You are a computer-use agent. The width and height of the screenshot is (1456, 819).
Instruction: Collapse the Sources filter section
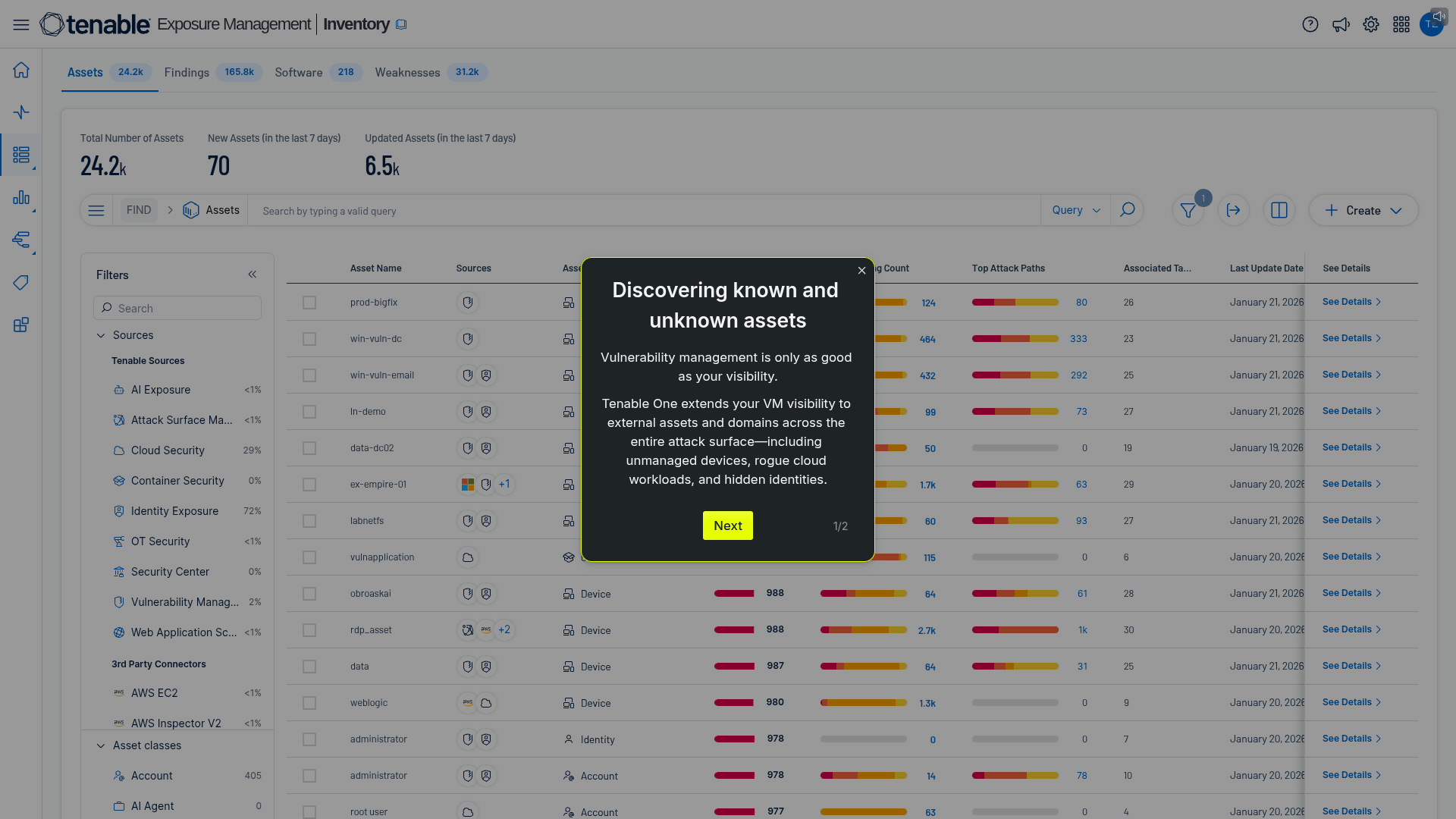click(x=101, y=335)
